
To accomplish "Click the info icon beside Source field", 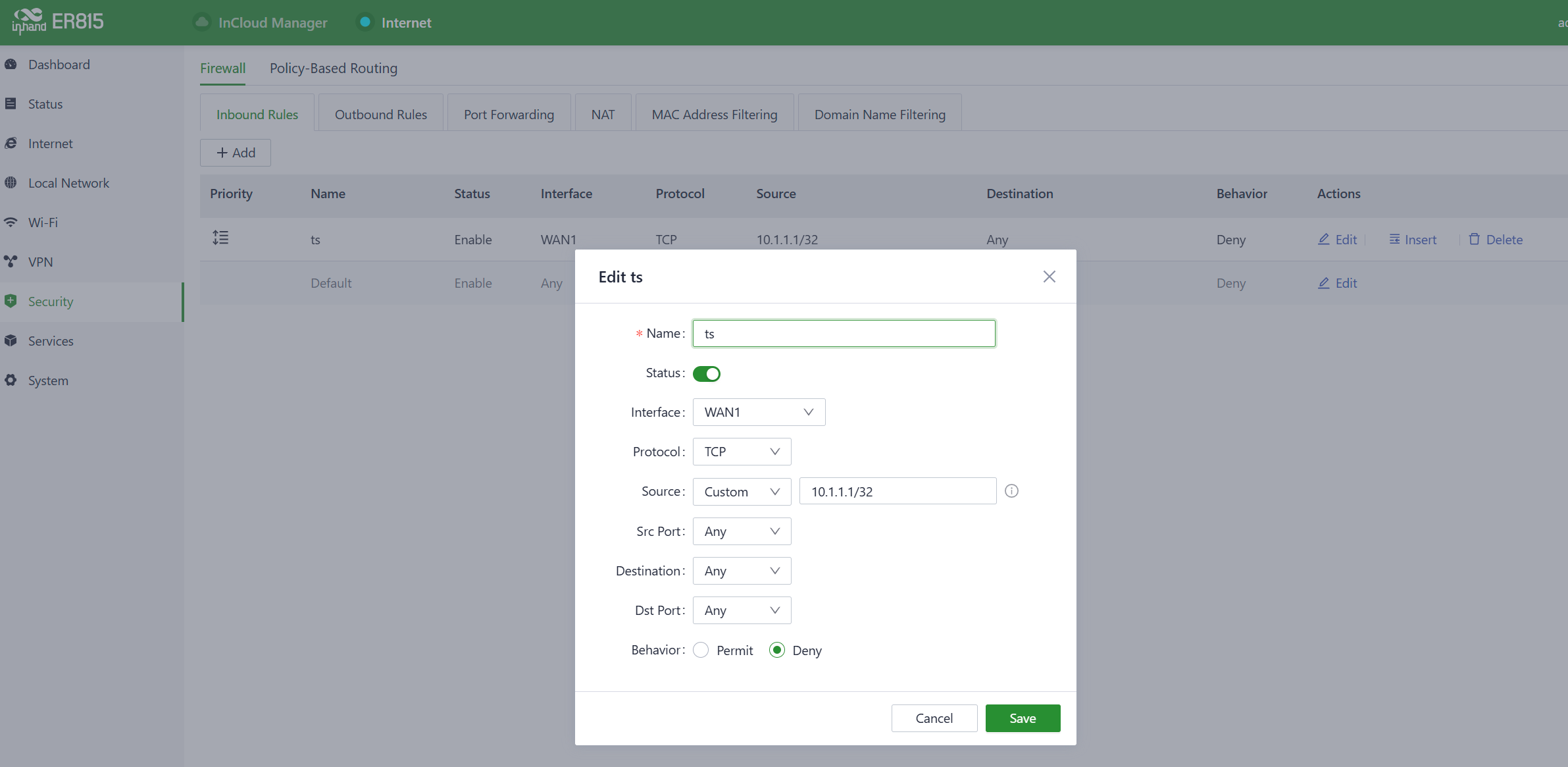I will (1011, 491).
